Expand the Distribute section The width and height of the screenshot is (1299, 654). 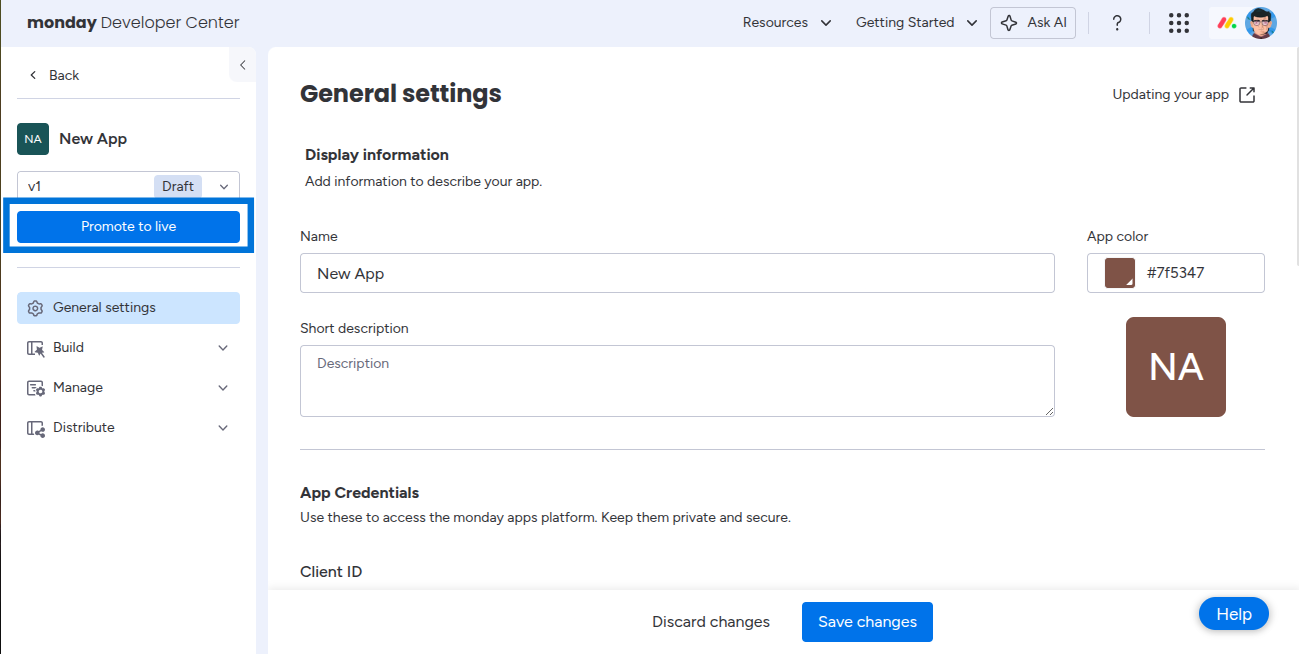tap(128, 428)
